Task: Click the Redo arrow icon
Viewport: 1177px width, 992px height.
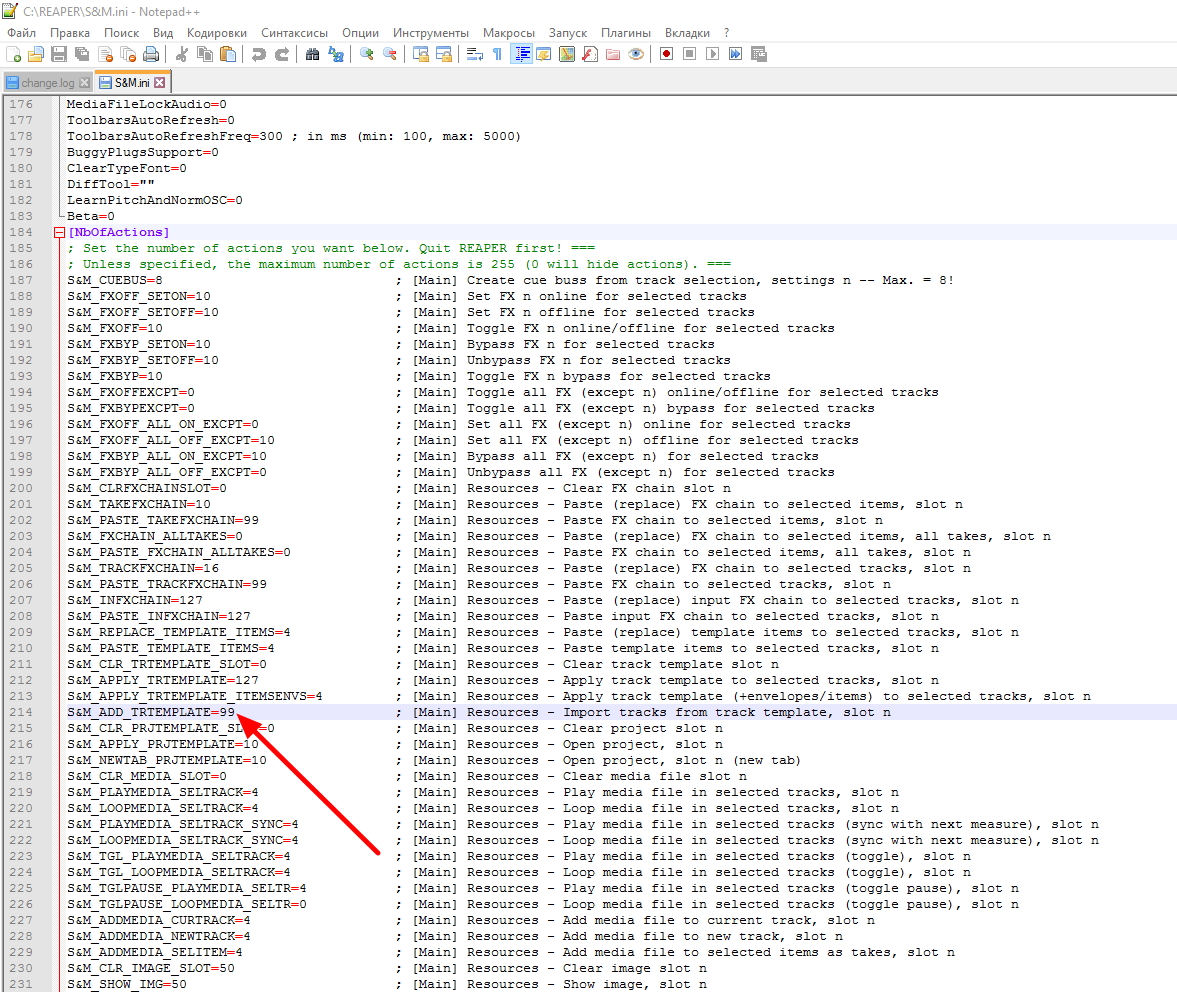Action: [282, 54]
